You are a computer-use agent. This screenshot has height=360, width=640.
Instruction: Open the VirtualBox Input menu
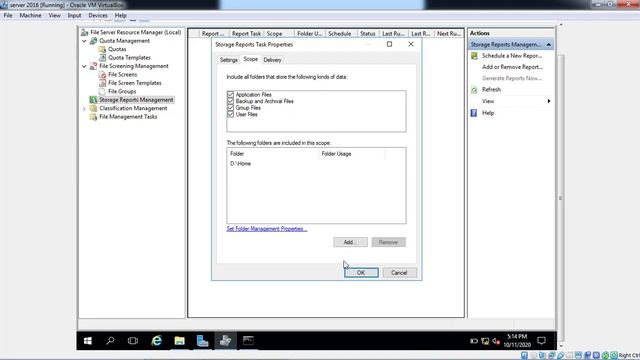(x=74, y=16)
